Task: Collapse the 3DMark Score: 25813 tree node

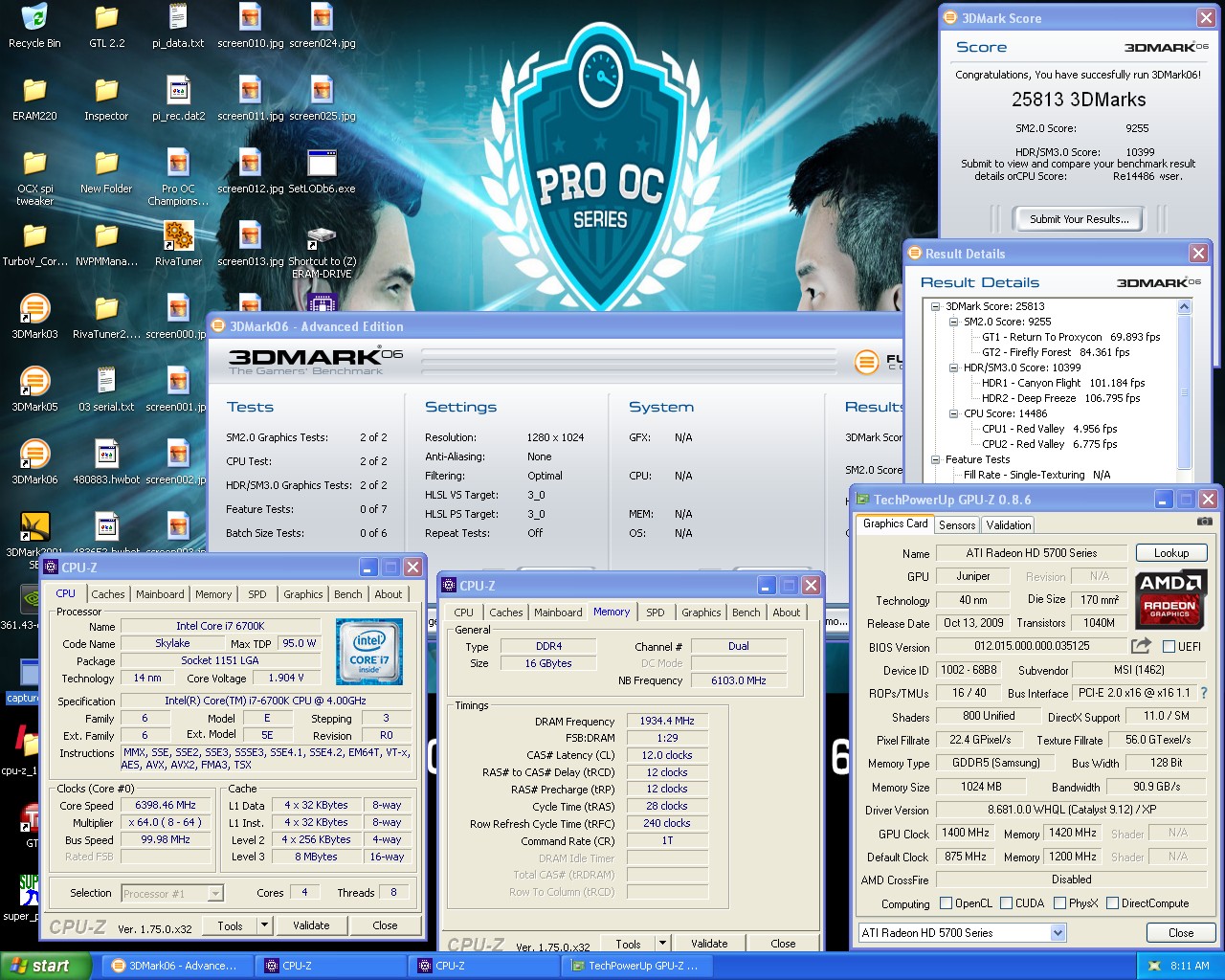Action: pos(936,306)
